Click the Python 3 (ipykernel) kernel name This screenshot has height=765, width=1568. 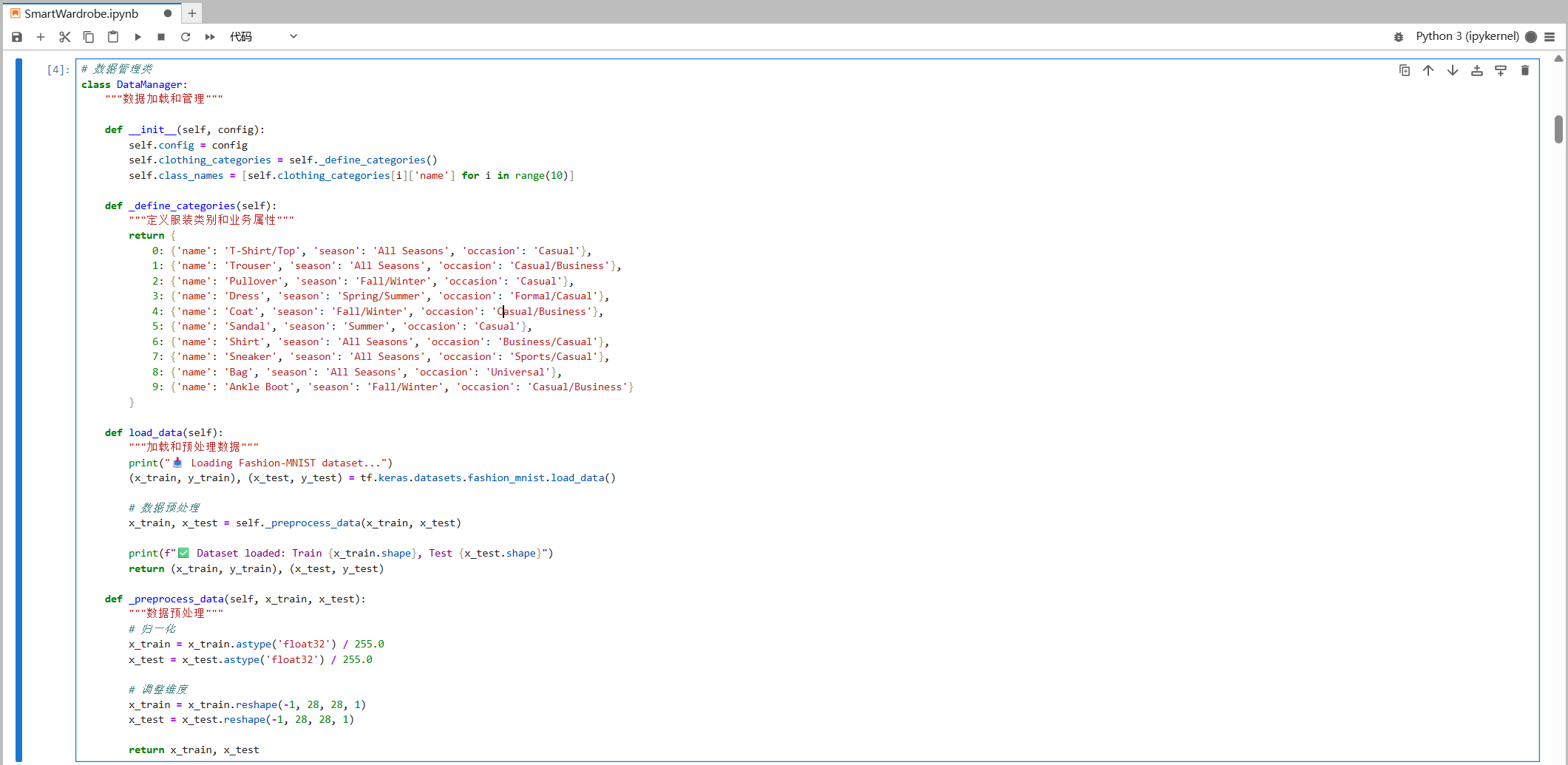[1467, 37]
